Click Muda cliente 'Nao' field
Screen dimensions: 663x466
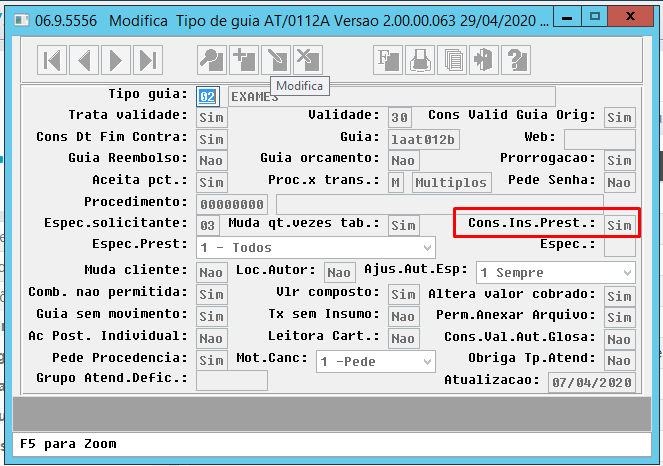(212, 273)
